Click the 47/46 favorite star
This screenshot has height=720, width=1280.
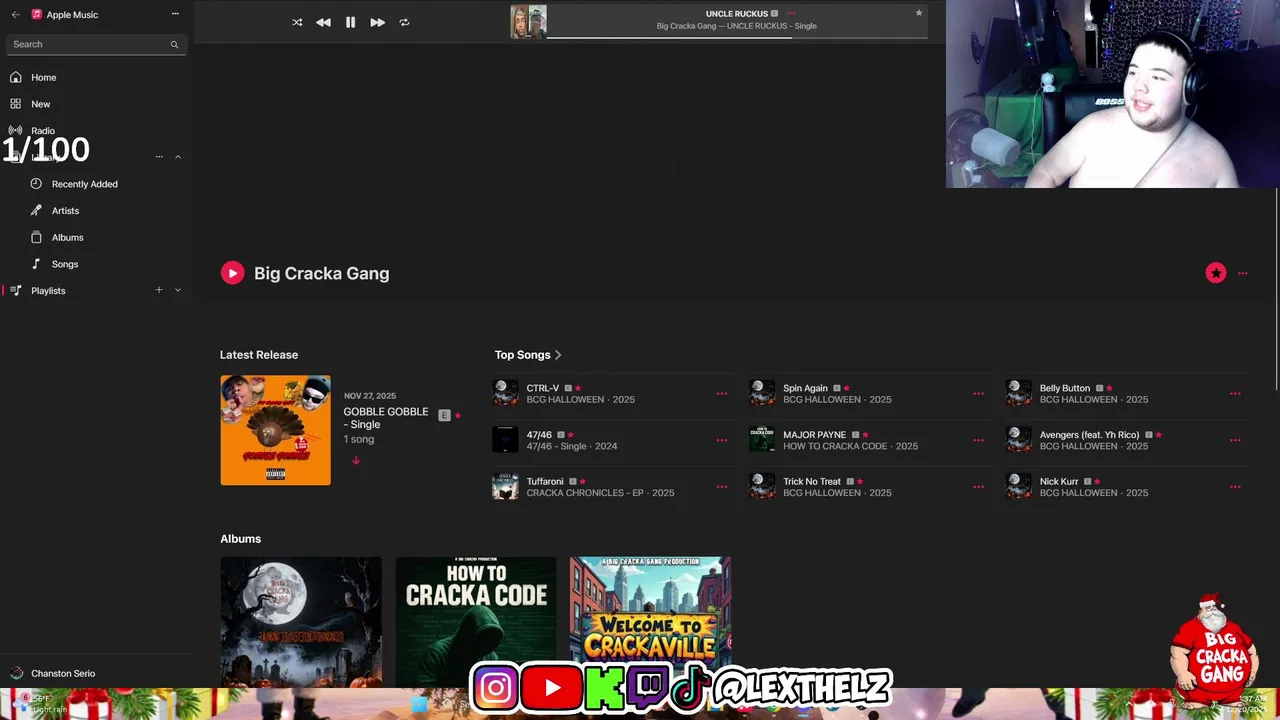point(570,435)
